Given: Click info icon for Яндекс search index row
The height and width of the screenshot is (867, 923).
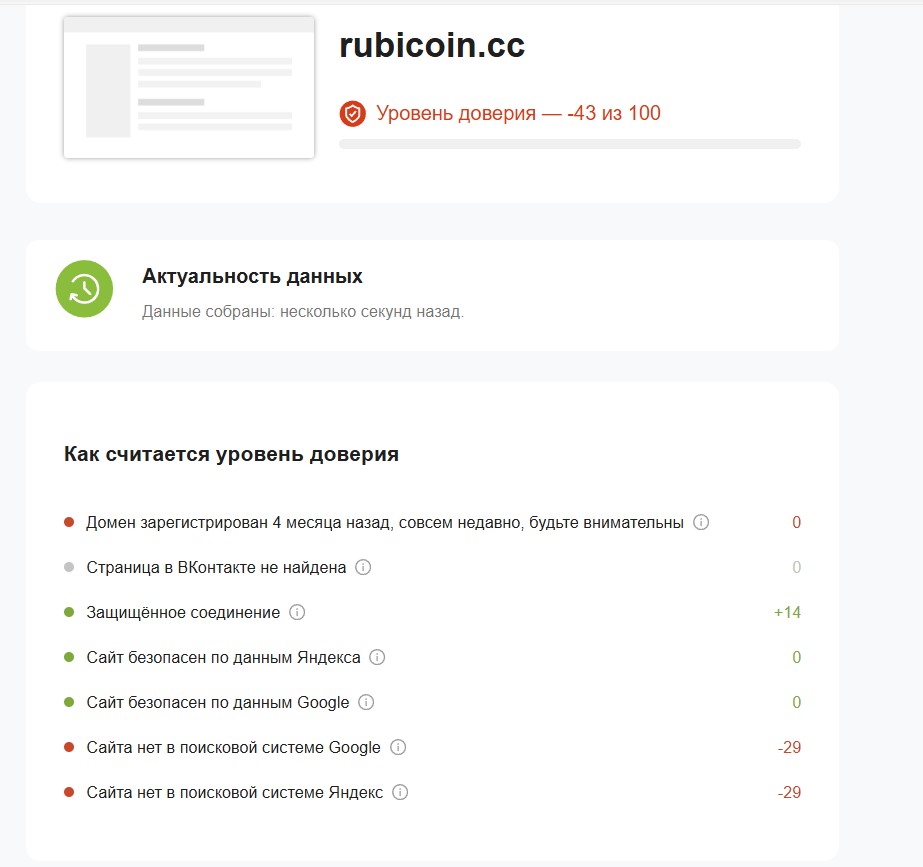Looking at the screenshot, I should 400,792.
